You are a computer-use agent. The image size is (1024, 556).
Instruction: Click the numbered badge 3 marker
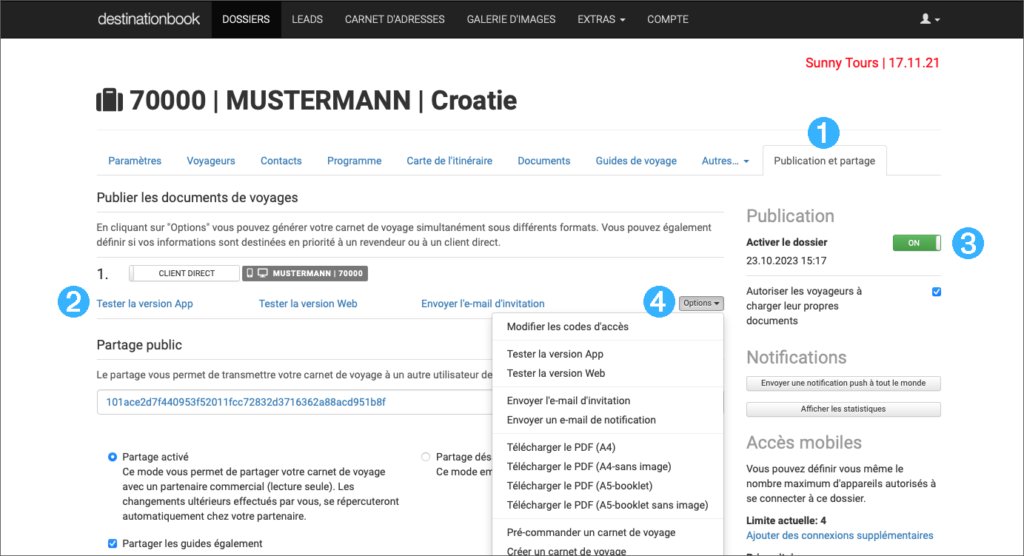[x=966, y=243]
